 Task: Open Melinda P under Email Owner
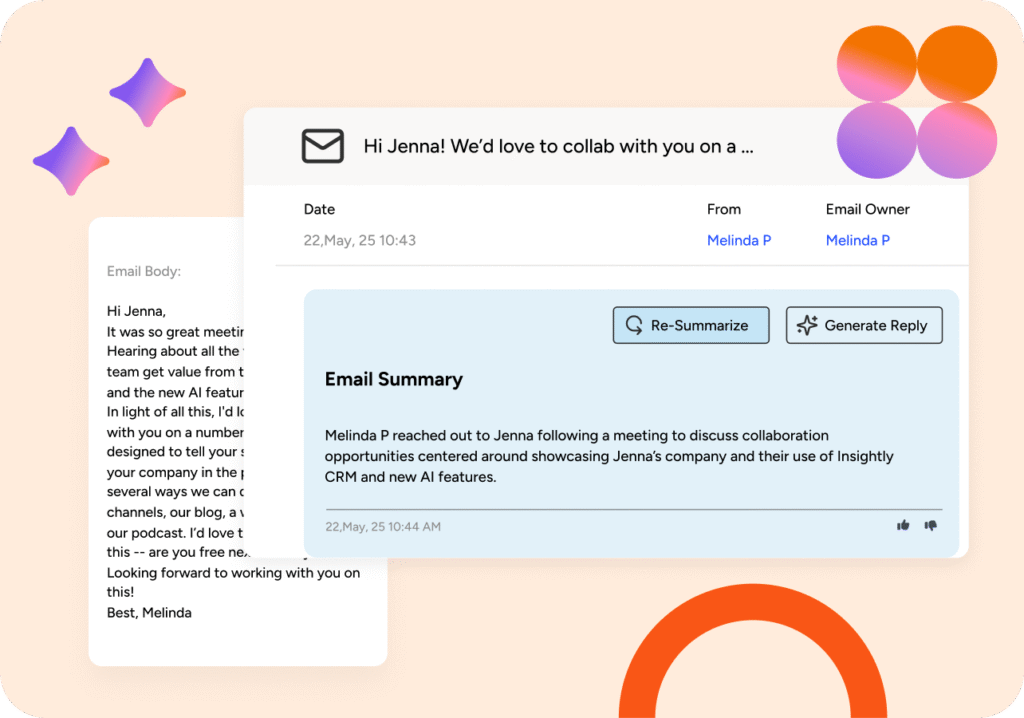point(857,240)
